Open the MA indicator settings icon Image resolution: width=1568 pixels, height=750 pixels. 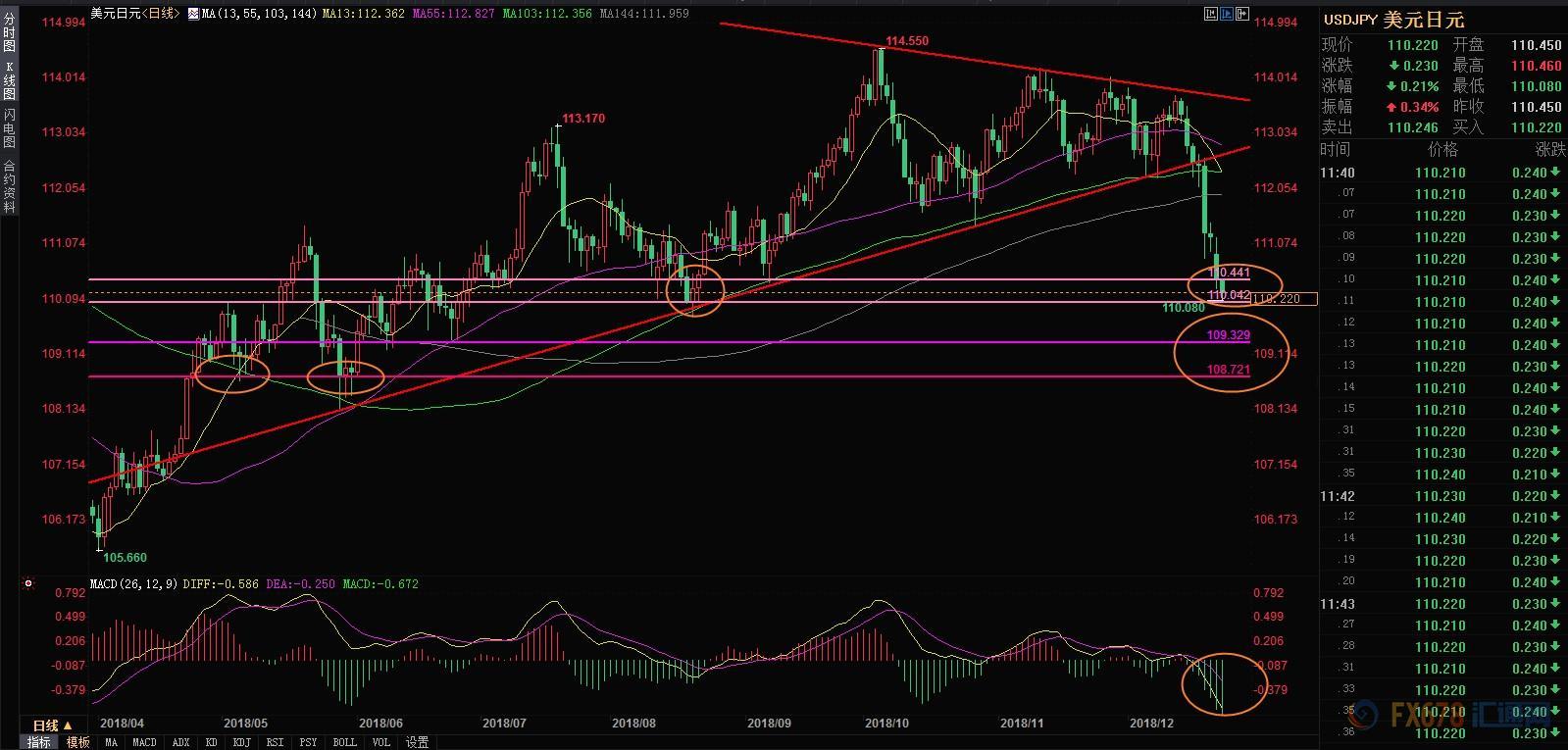click(x=192, y=14)
